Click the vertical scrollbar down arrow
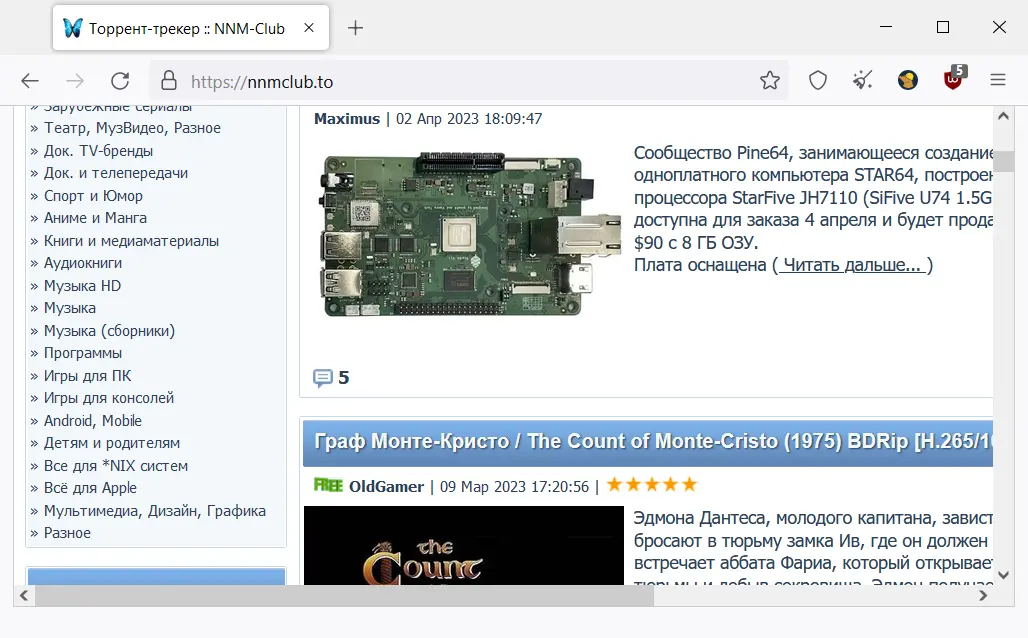Image resolution: width=1028 pixels, height=638 pixels. tap(1003, 574)
